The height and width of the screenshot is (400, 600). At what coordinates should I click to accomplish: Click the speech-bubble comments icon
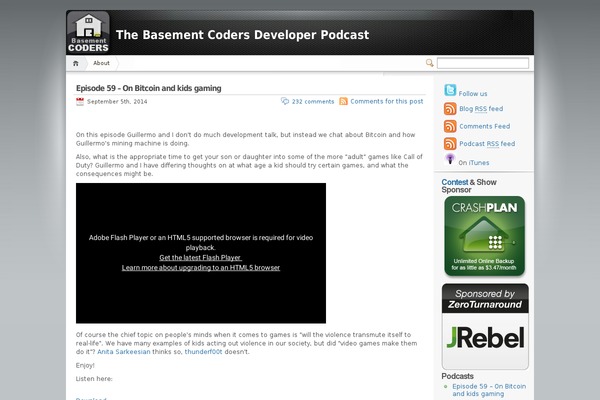coord(285,101)
